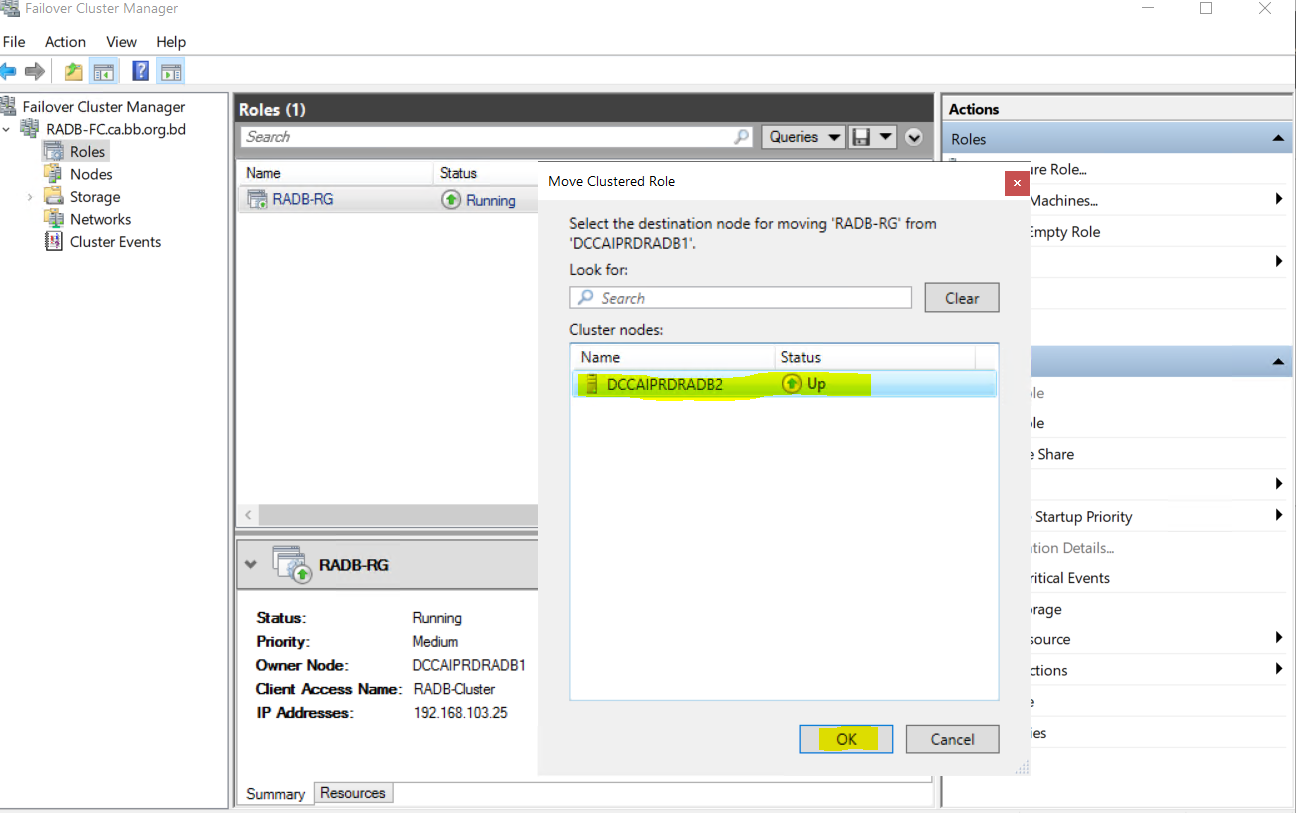Open the Help question mark toolbar icon

click(x=141, y=71)
